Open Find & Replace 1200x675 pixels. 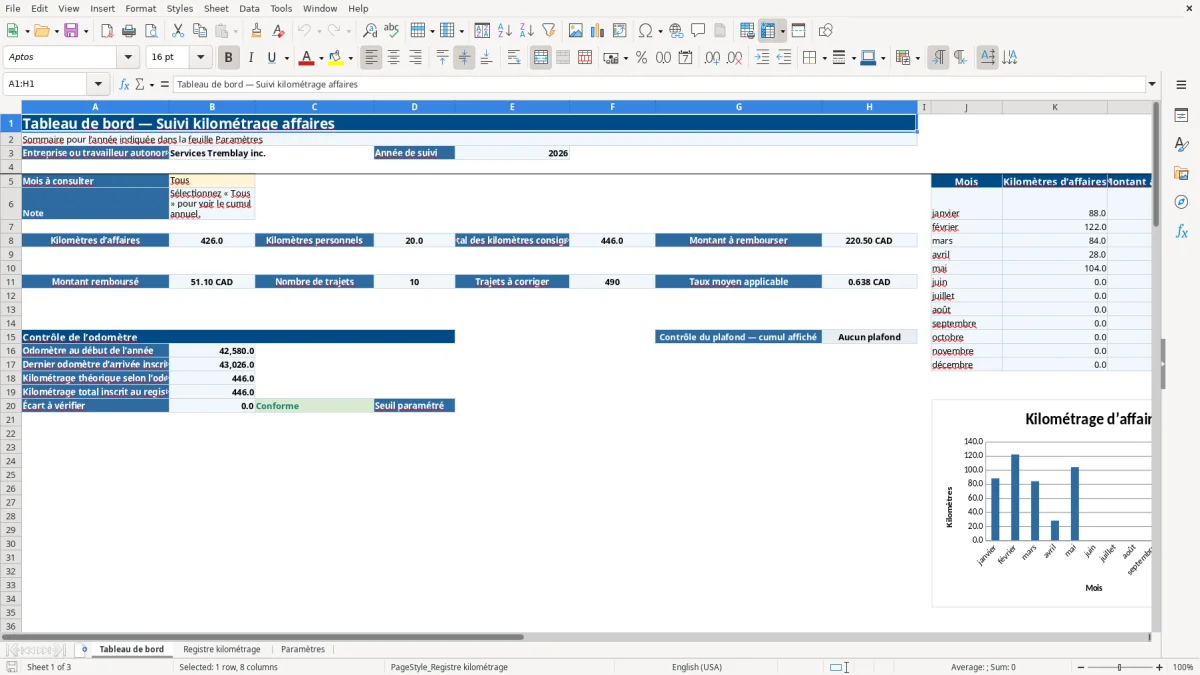click(370, 31)
